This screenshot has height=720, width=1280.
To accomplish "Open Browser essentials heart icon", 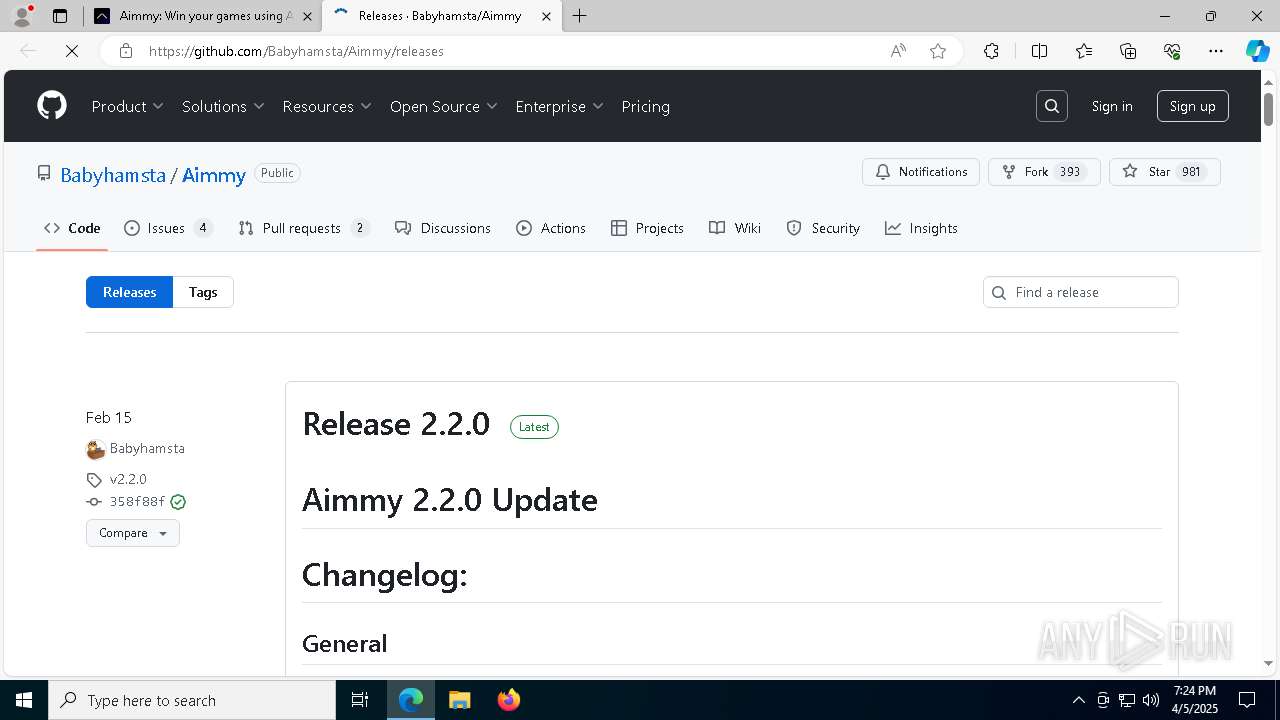I will tap(1172, 51).
